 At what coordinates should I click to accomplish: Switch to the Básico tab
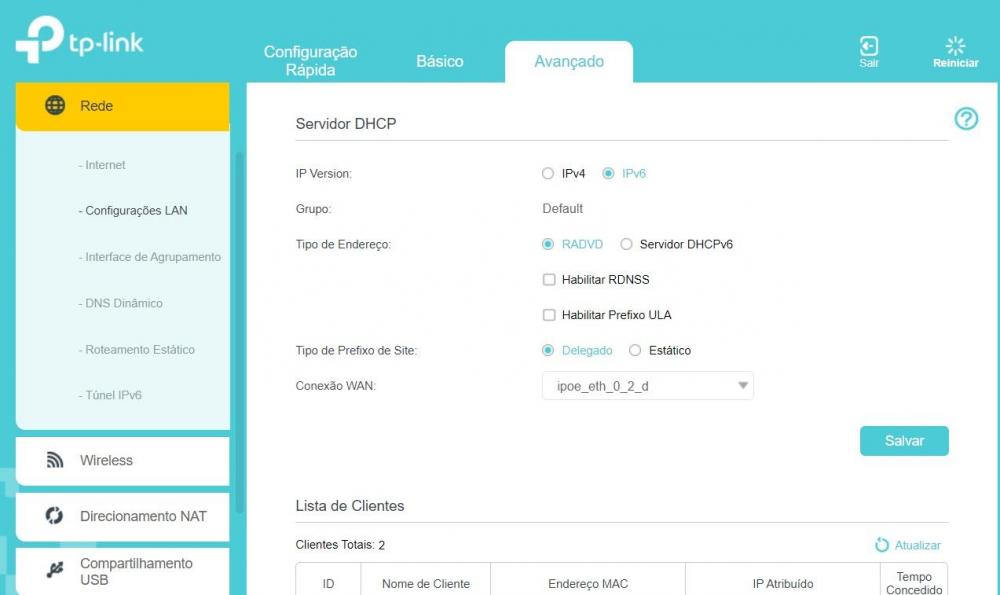tap(440, 62)
